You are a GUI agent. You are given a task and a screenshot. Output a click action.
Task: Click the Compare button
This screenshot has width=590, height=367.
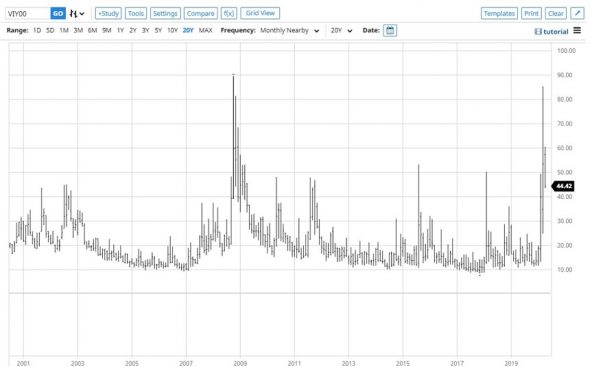201,14
